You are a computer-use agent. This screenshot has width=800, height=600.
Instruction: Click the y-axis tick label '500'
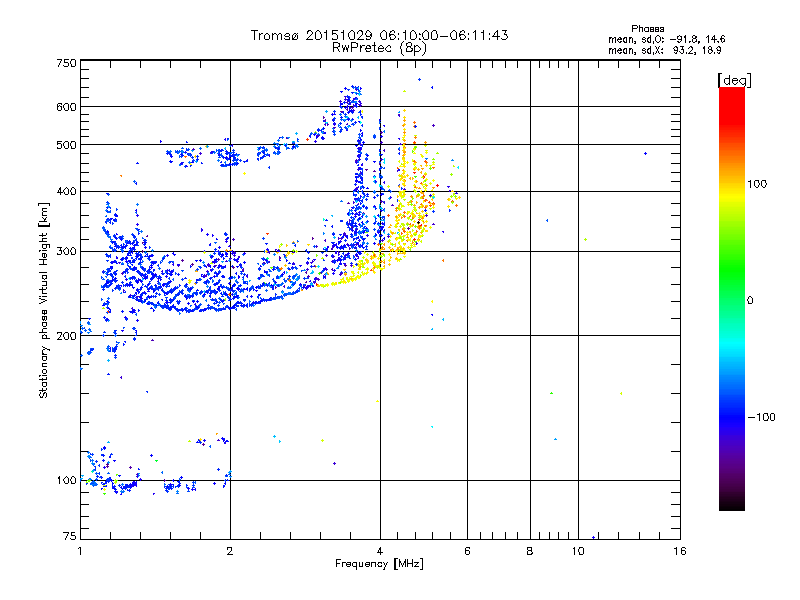point(66,145)
